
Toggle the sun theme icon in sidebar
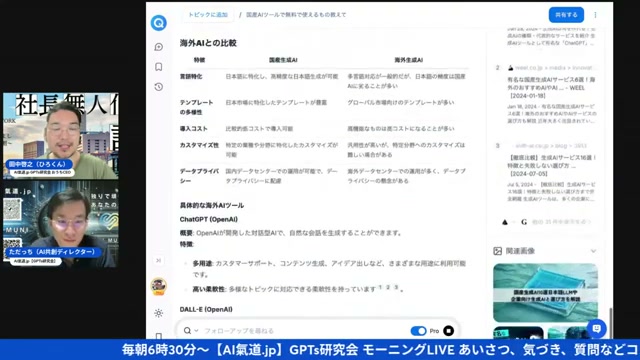point(158,313)
